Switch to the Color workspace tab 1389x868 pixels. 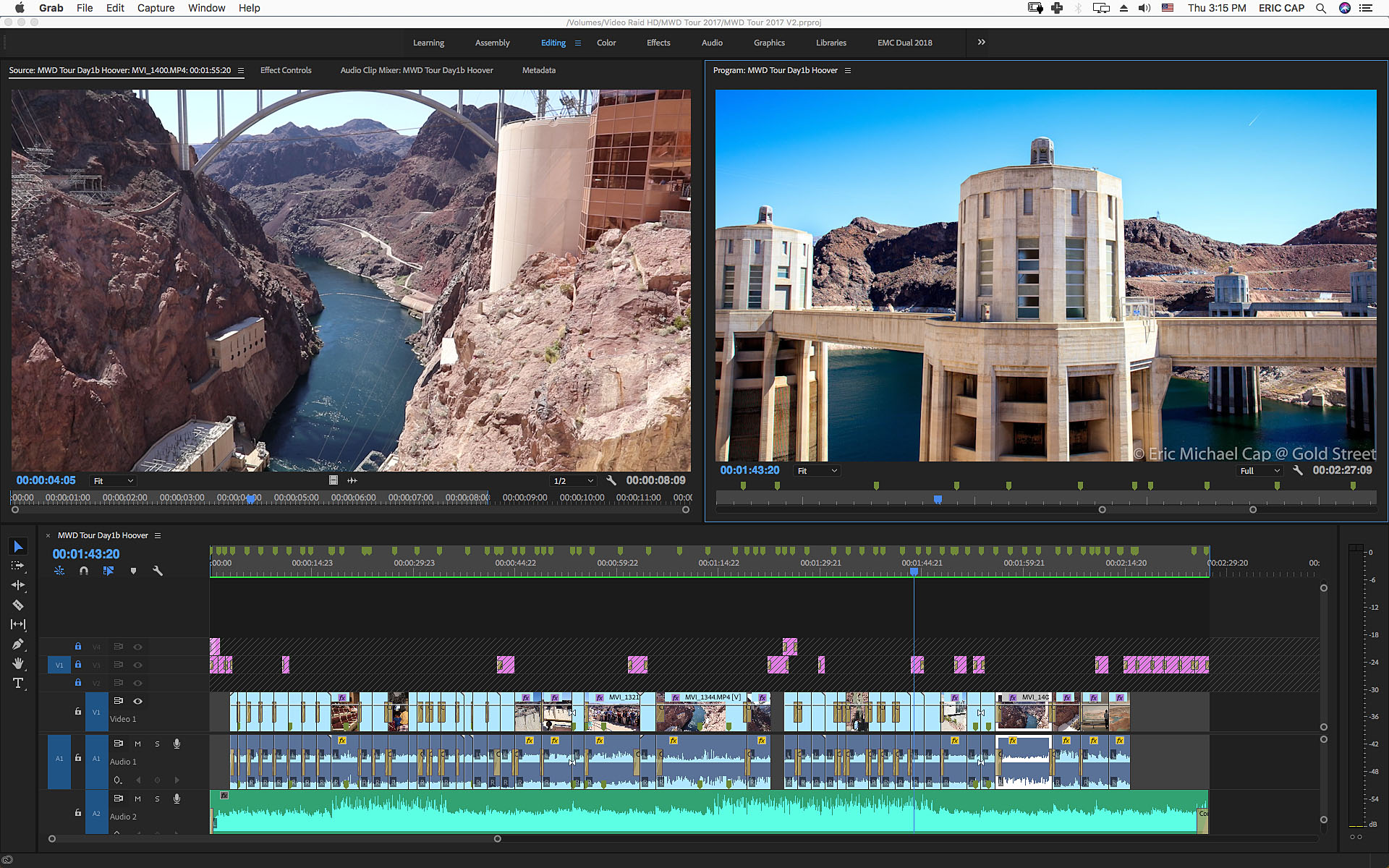[x=606, y=43]
